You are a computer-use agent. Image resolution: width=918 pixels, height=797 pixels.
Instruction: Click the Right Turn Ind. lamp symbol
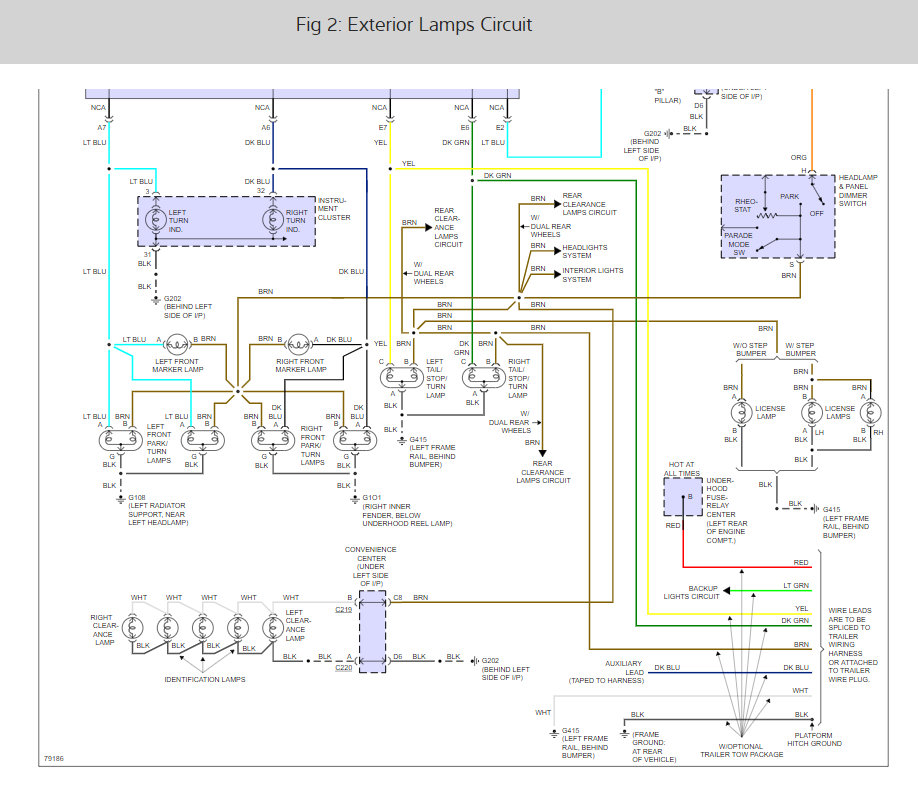point(273,220)
